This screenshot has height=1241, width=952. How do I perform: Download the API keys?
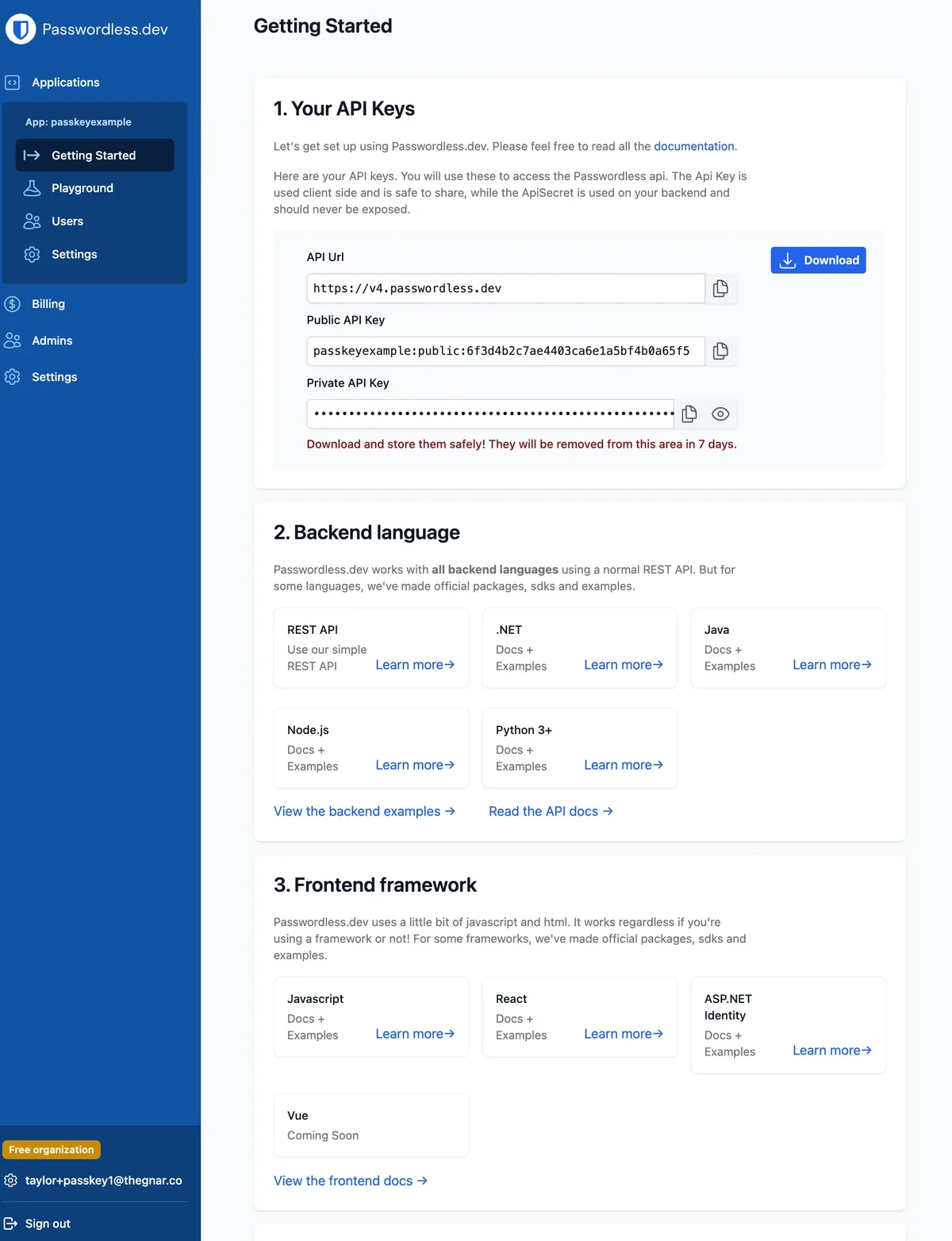coord(818,260)
